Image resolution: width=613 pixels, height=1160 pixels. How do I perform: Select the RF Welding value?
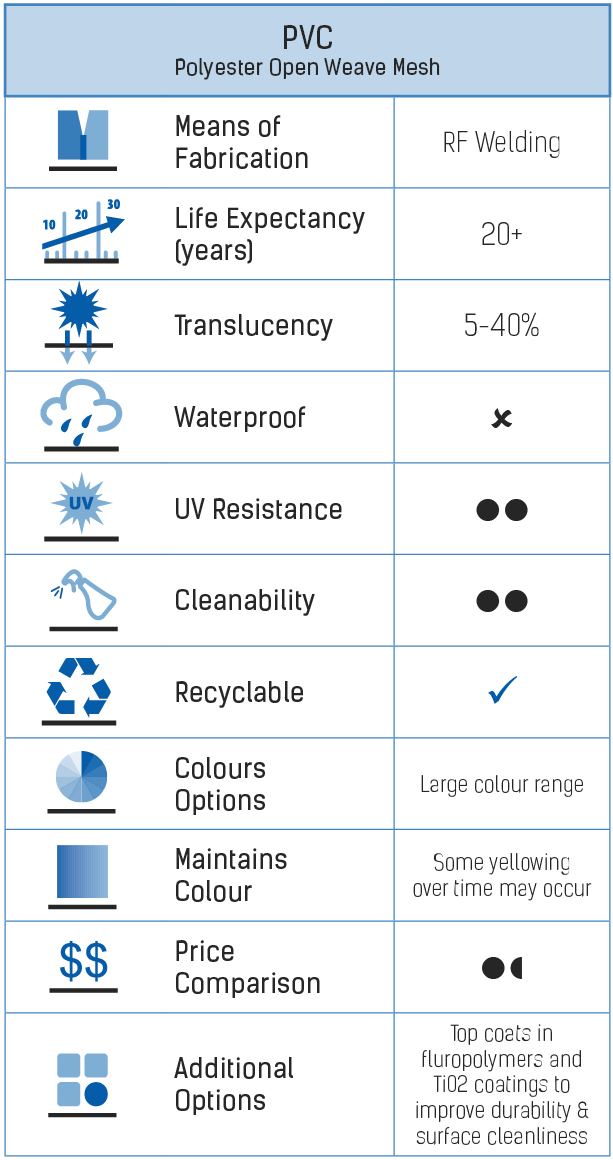pyautogui.click(x=501, y=142)
